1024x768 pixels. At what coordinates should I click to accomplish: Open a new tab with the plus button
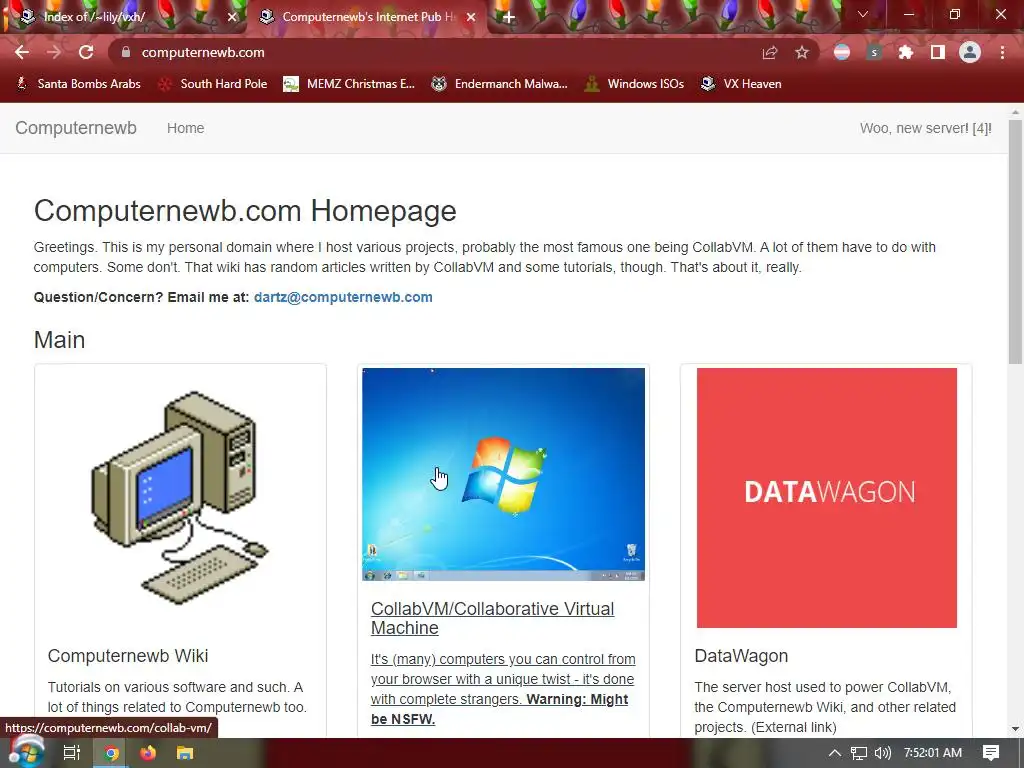[509, 18]
